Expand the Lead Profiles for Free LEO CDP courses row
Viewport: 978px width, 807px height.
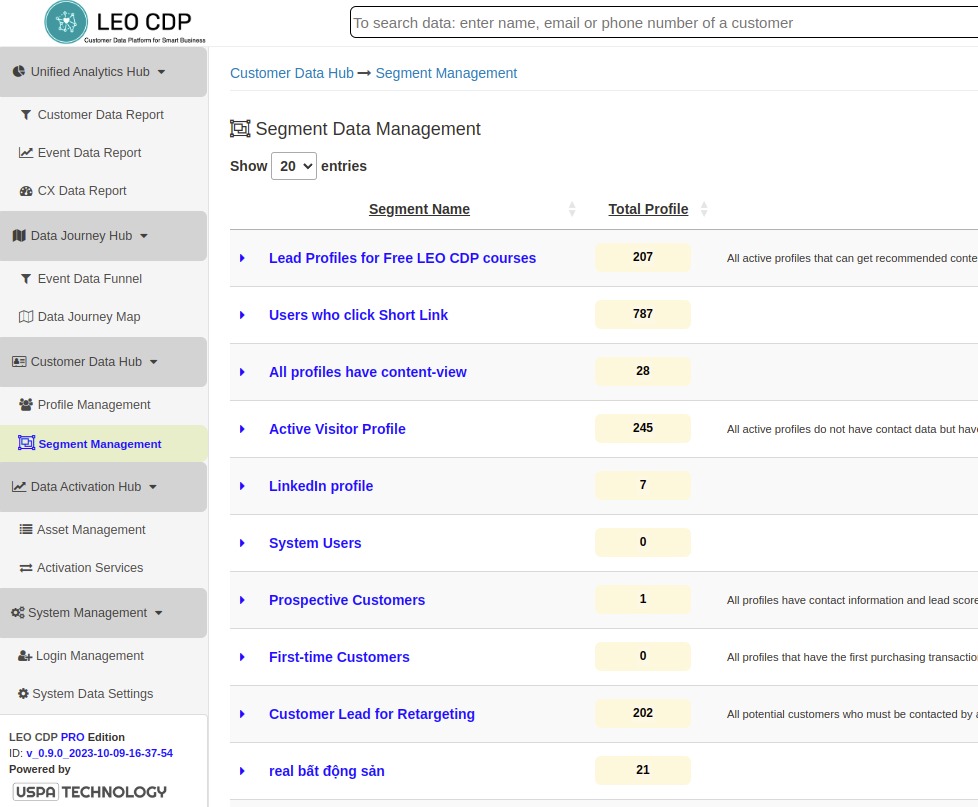[x=243, y=258]
